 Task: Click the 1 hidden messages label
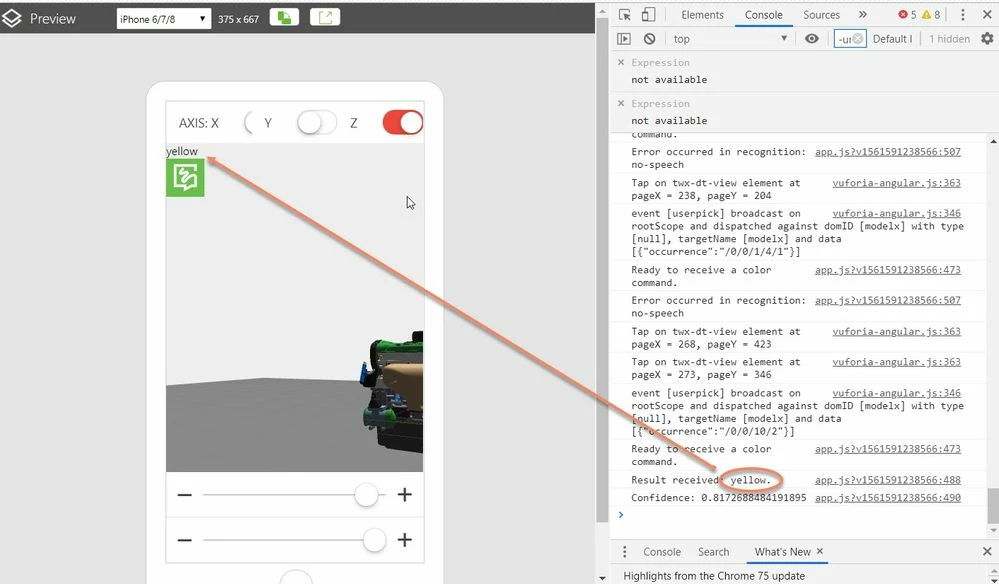coord(949,39)
